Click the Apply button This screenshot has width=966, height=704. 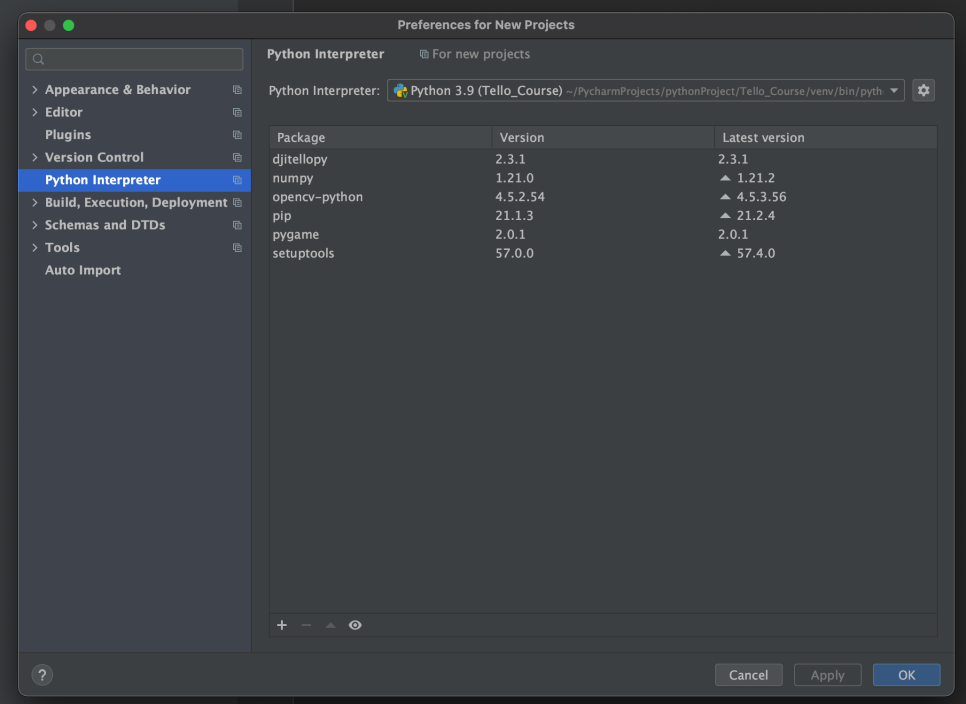tap(827, 675)
